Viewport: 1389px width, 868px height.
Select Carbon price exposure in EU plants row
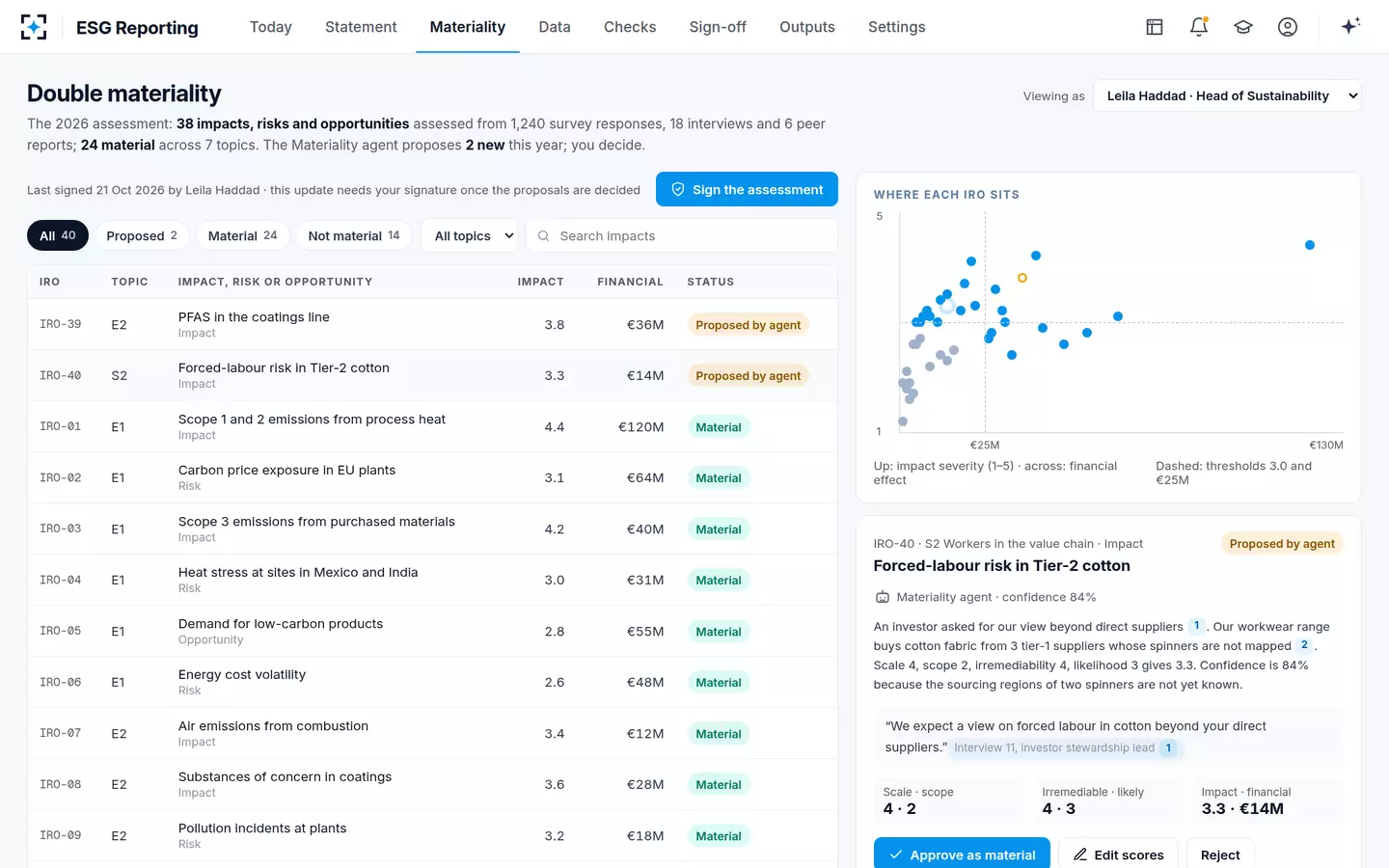tap(432, 477)
